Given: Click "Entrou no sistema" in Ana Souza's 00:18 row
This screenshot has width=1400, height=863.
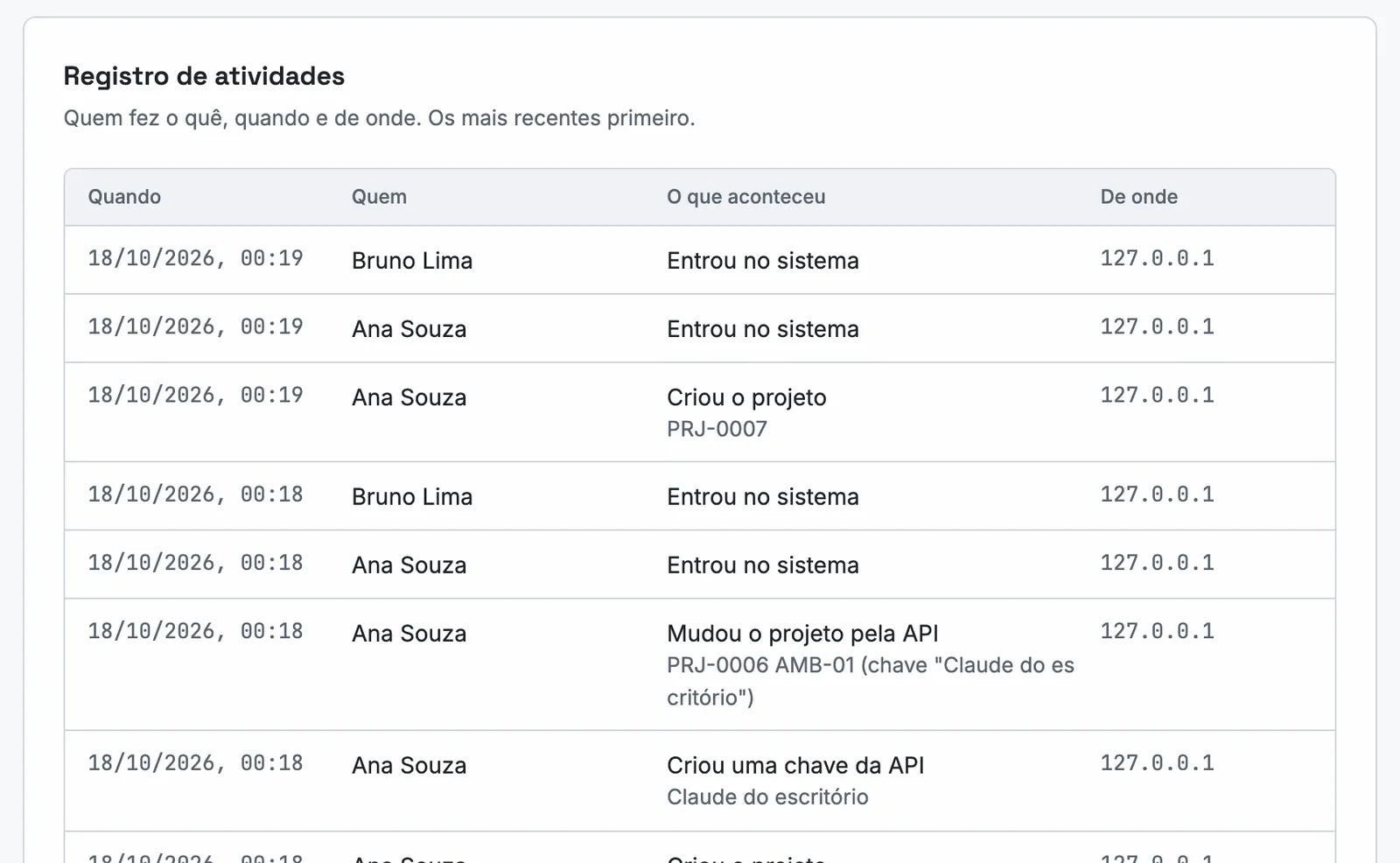Looking at the screenshot, I should click(763, 565).
